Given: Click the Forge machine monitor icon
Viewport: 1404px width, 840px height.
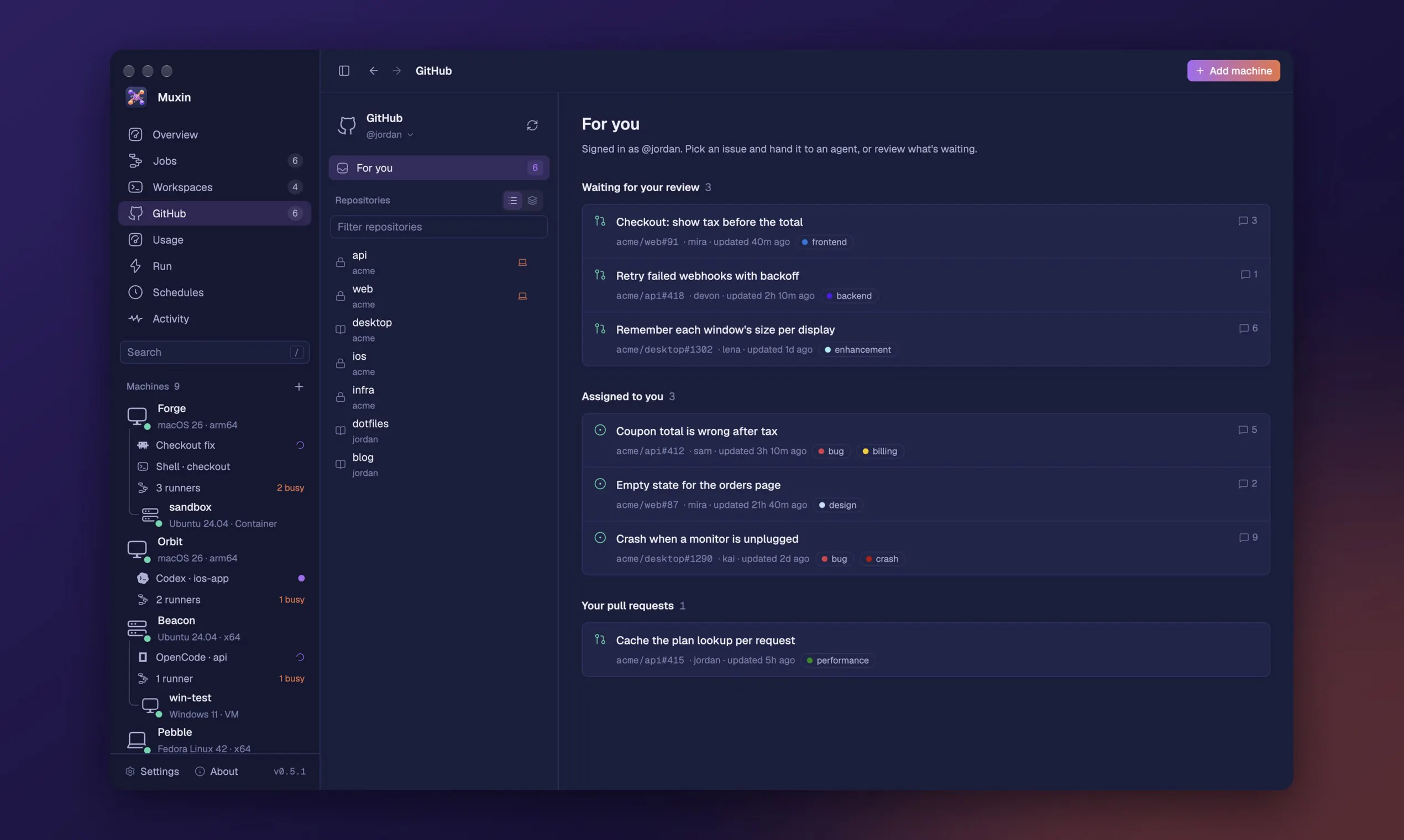Looking at the screenshot, I should click(137, 416).
